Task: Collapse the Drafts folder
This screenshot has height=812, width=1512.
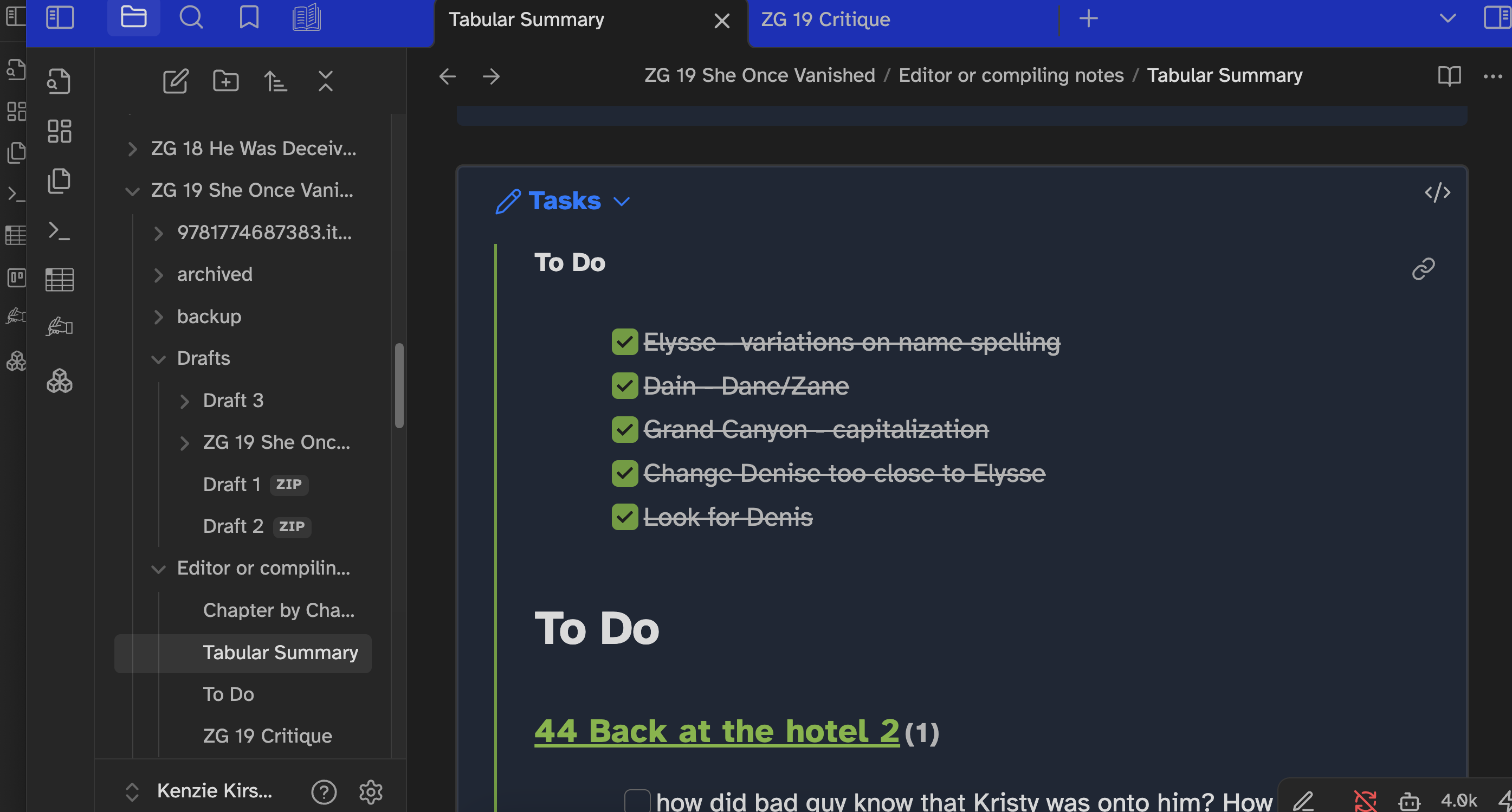Action: [x=158, y=359]
